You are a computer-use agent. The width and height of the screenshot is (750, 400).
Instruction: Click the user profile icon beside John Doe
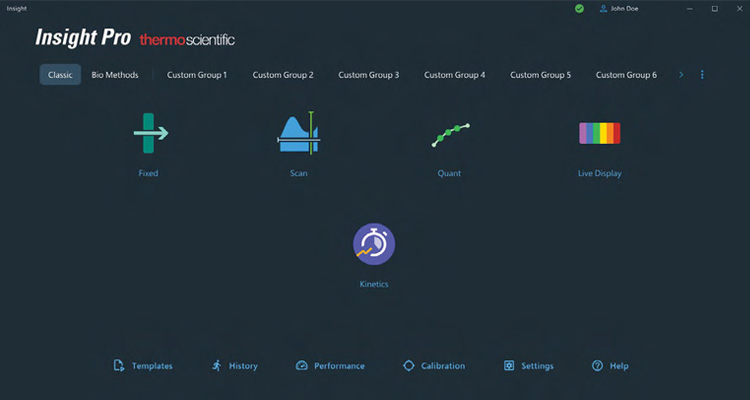pos(603,9)
